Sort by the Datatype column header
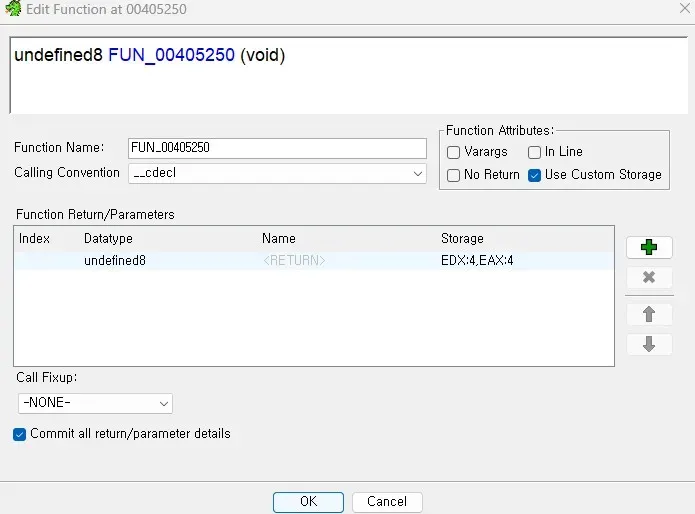 pyautogui.click(x=108, y=239)
